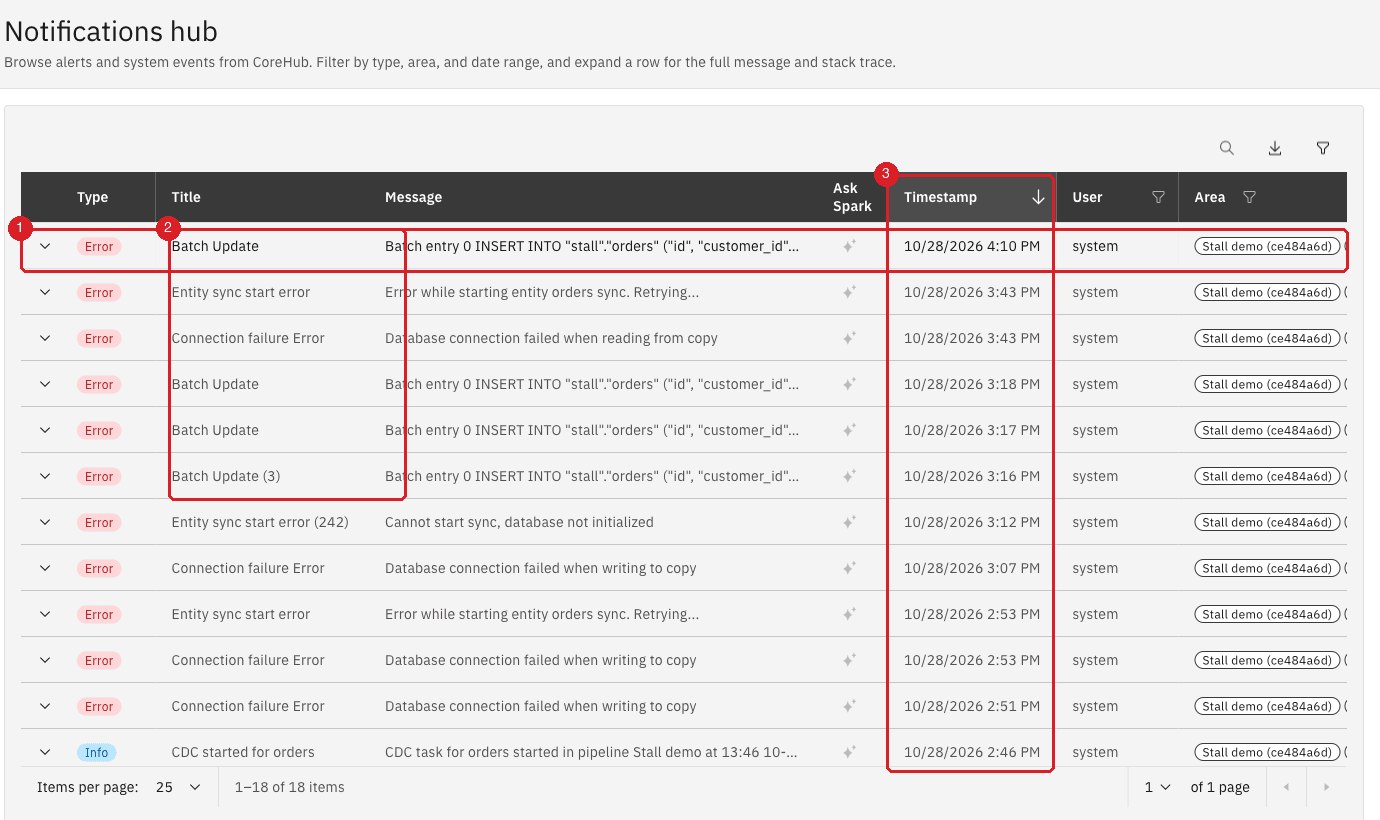Click the '1–18 of 18 items' text

tap(290, 787)
